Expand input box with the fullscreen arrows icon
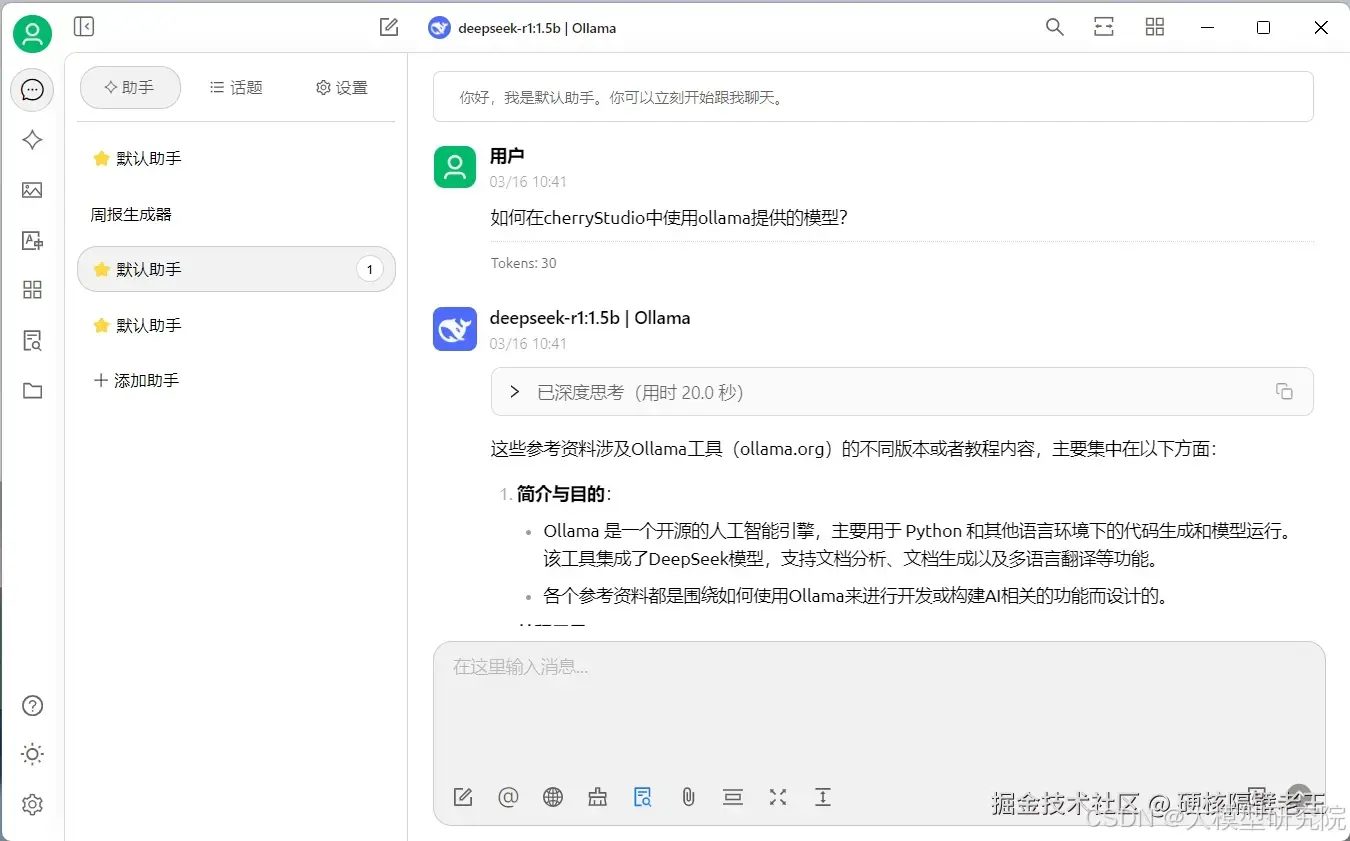 778,797
